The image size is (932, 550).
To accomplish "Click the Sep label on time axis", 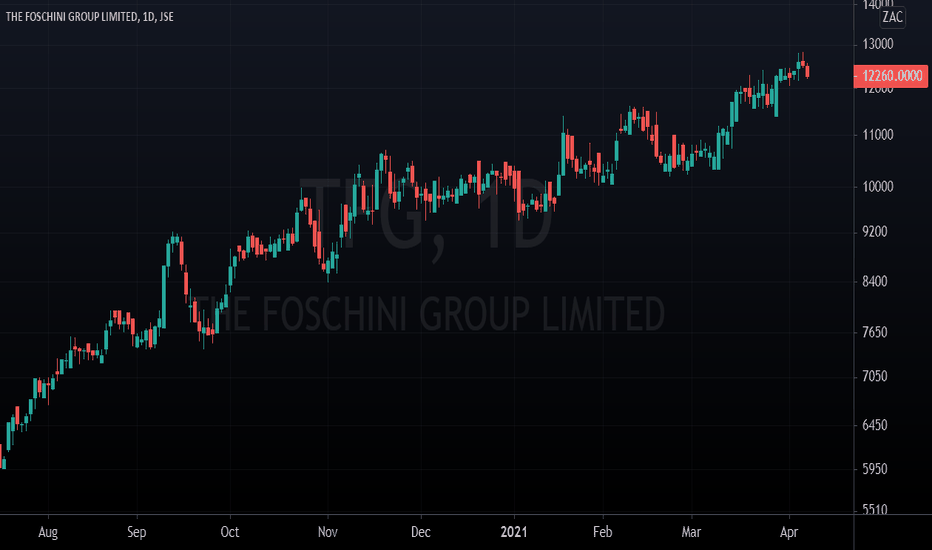I will point(137,532).
